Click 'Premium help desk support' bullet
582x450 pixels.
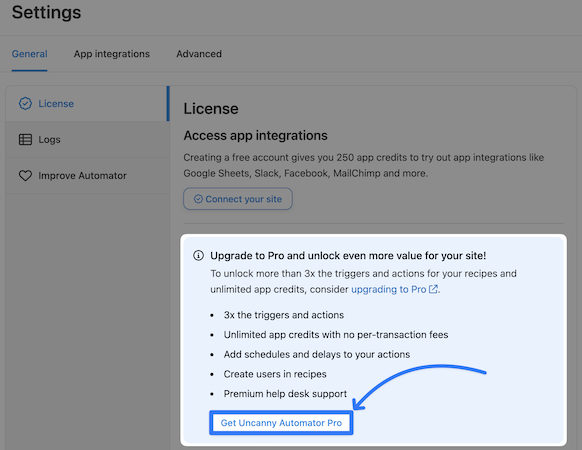pos(285,394)
